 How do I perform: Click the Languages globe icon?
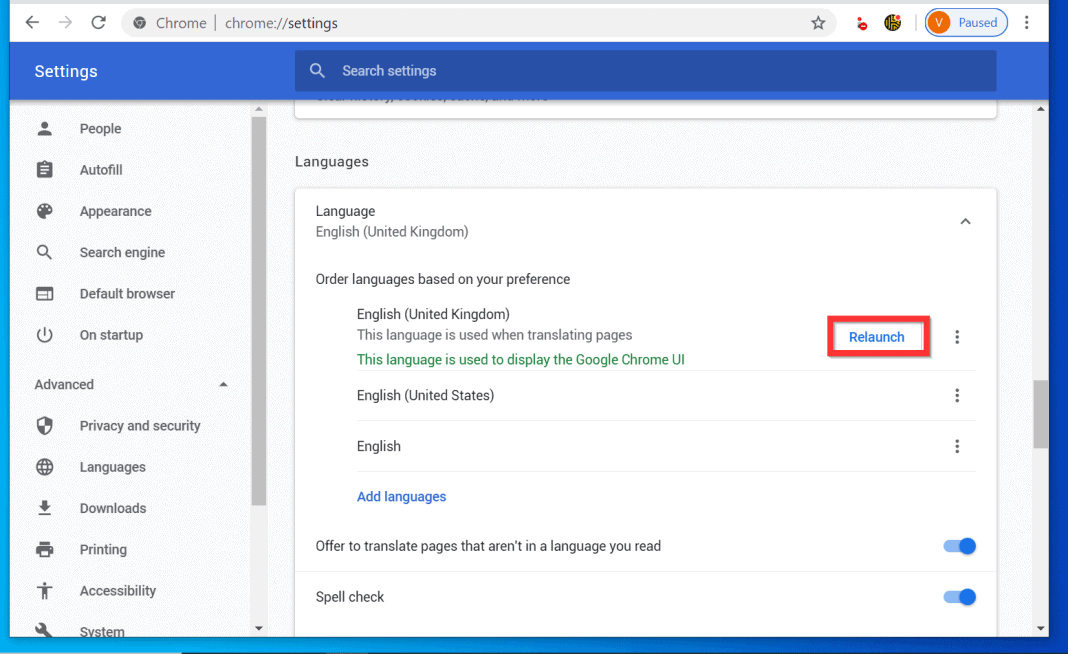[44, 467]
